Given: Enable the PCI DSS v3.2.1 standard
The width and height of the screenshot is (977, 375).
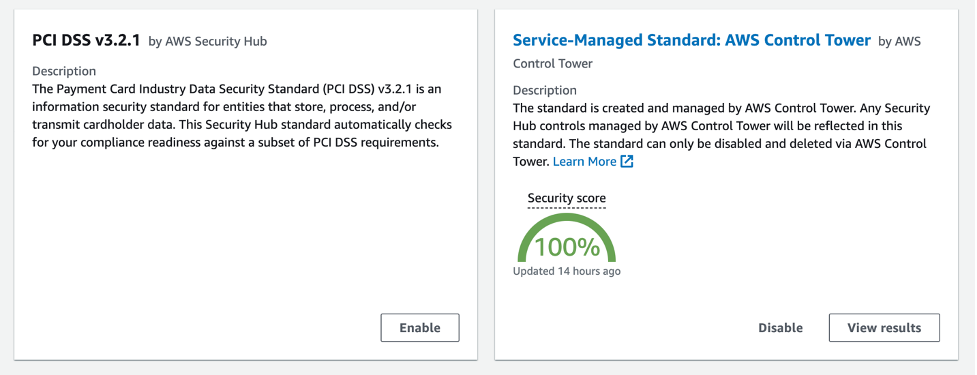Looking at the screenshot, I should click(x=420, y=328).
